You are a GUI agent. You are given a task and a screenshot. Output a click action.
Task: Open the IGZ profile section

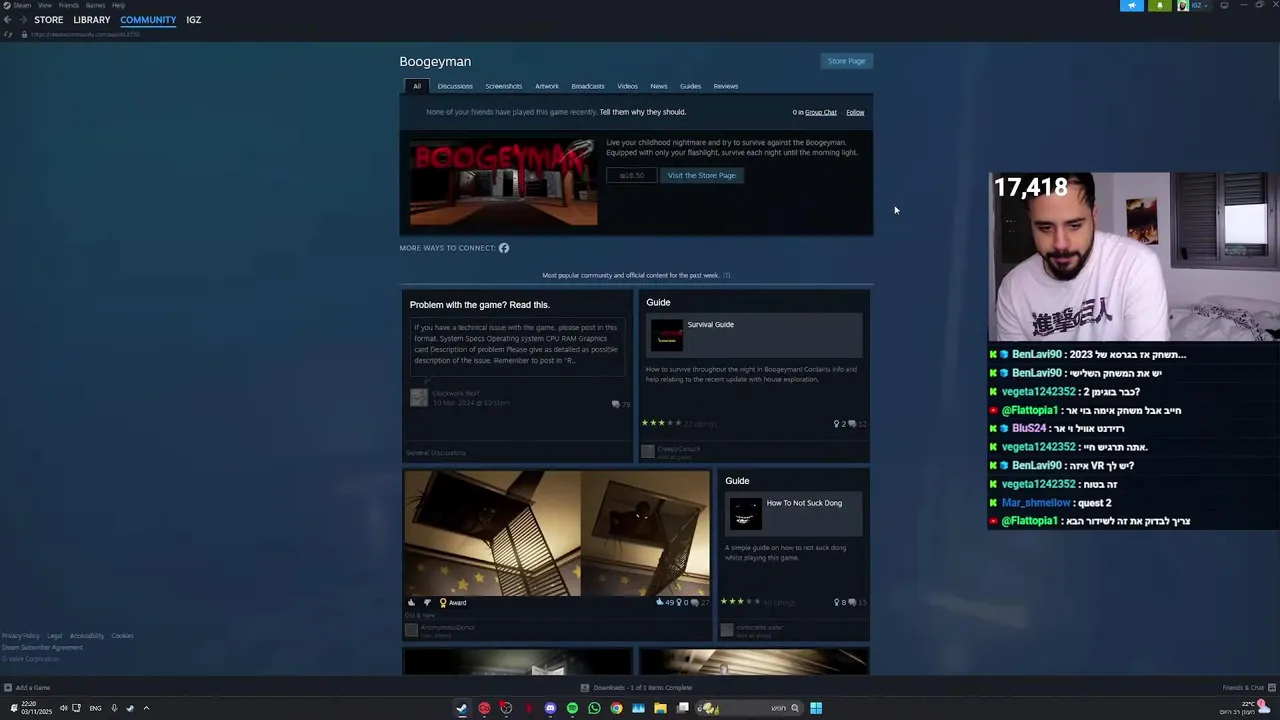193,20
